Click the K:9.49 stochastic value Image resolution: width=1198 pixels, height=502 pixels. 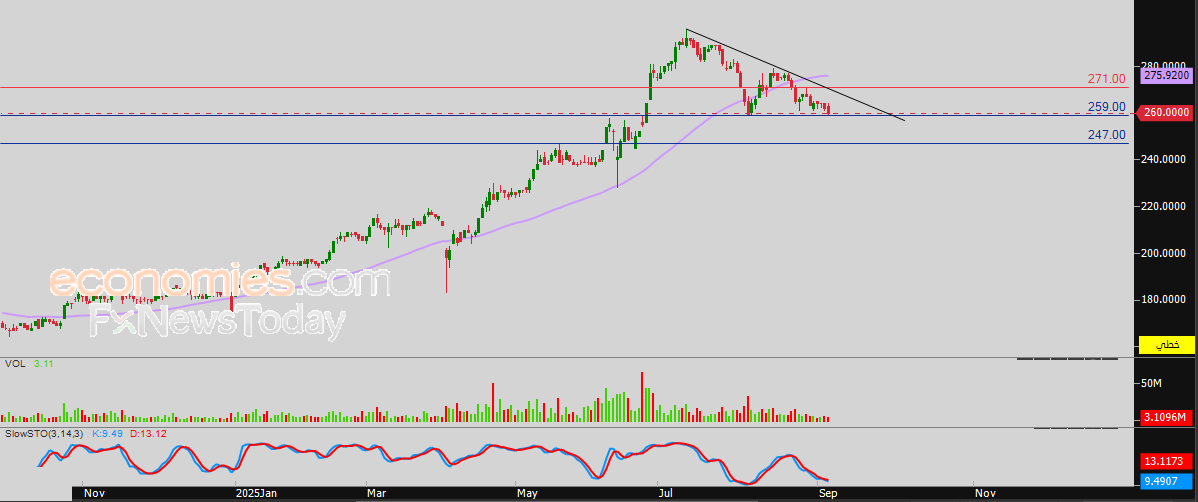pos(108,433)
